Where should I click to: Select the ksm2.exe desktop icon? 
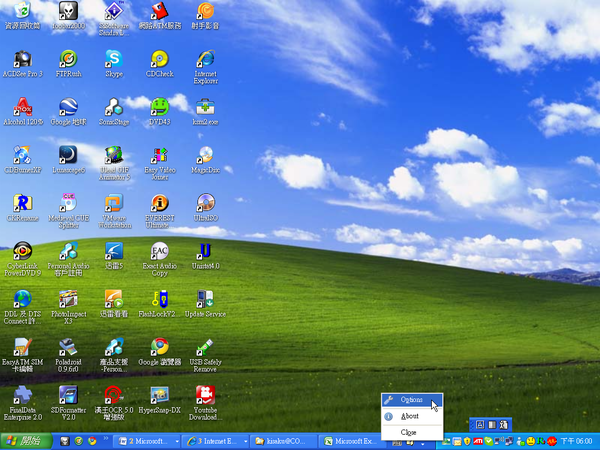coord(206,112)
